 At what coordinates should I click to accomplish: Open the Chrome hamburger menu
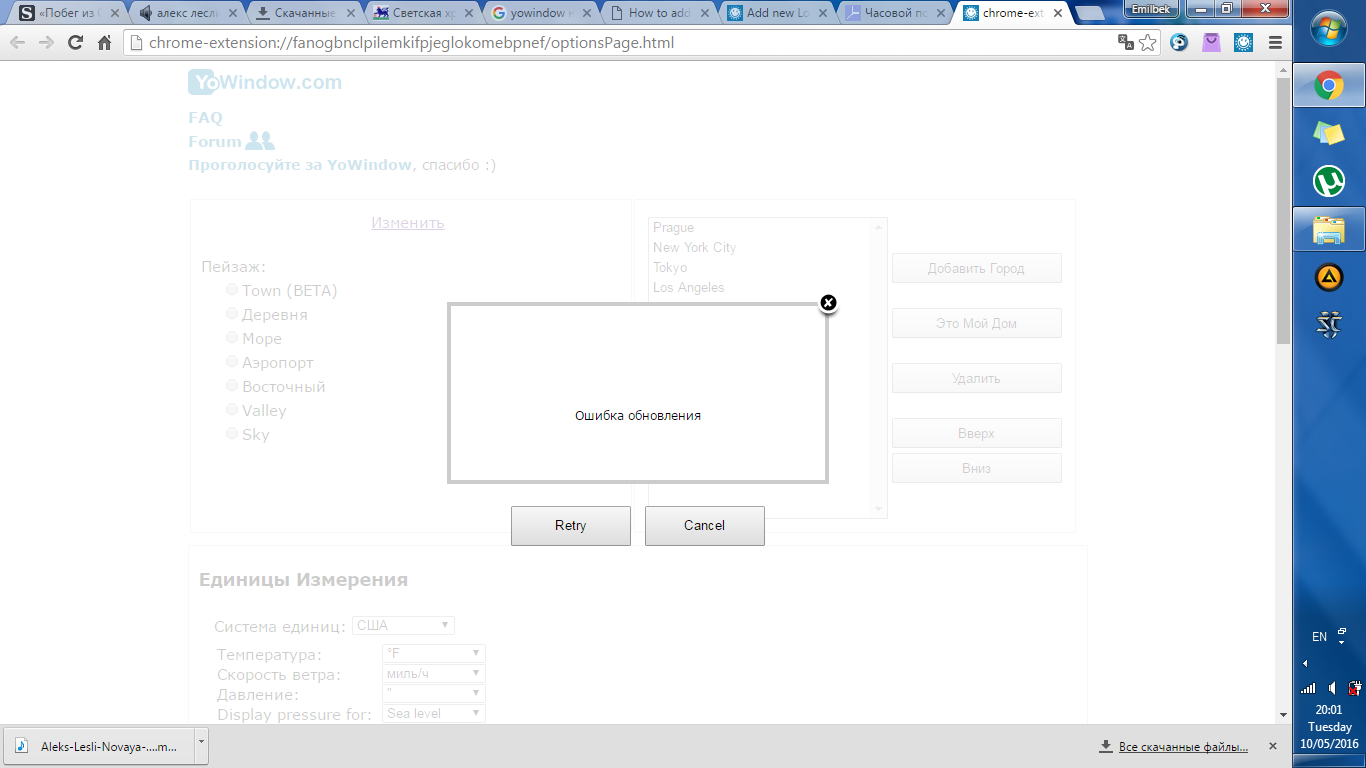click(1275, 43)
